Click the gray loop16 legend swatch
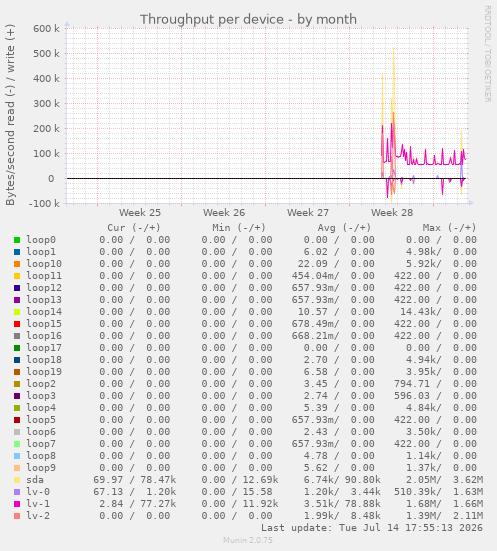This screenshot has height=551, width=497. (x=17, y=336)
